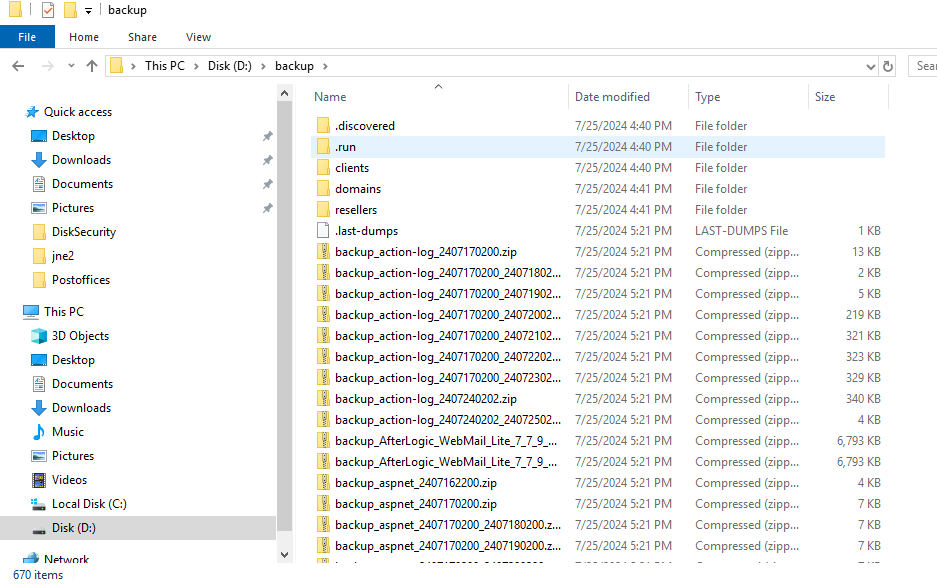This screenshot has height=585, width=937.
Task: Click the Up one level arrow
Action: [92, 66]
